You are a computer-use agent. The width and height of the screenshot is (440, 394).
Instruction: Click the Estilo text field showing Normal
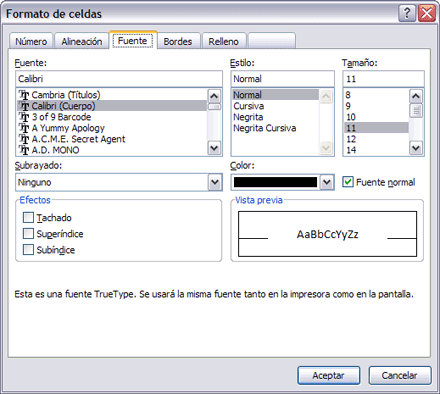coord(282,79)
